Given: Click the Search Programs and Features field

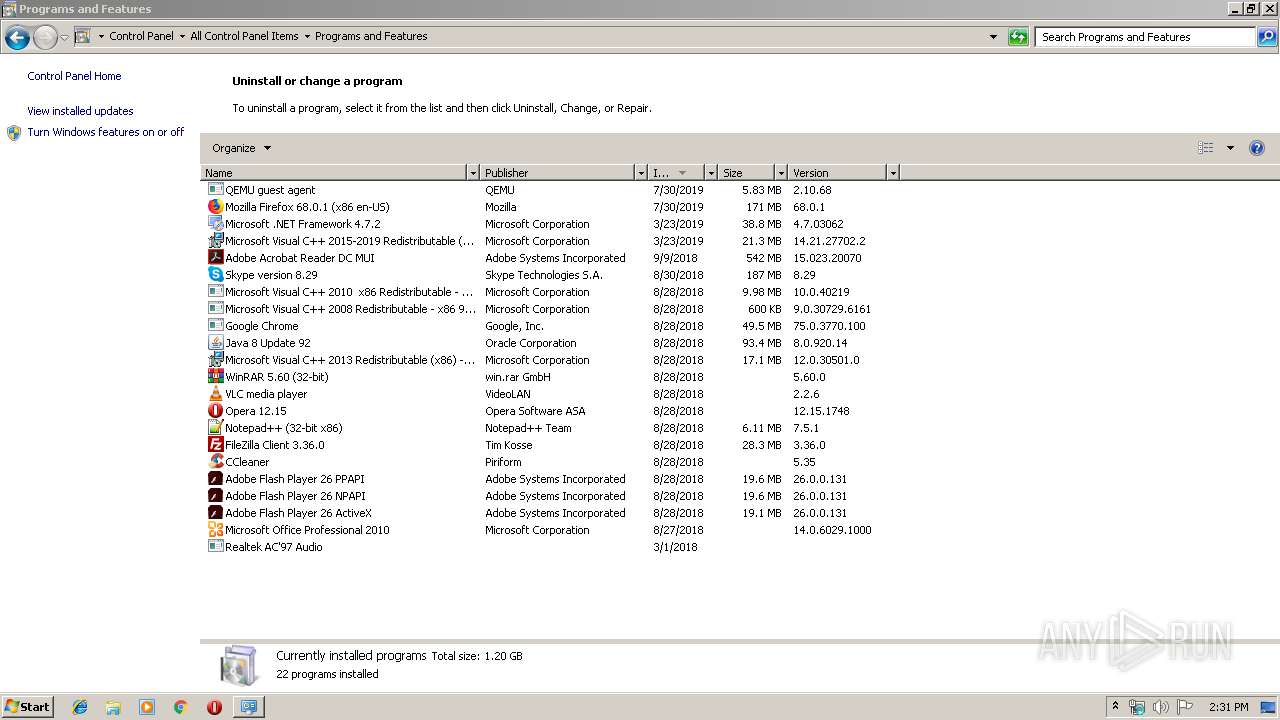Looking at the screenshot, I should pyautogui.click(x=1145, y=37).
